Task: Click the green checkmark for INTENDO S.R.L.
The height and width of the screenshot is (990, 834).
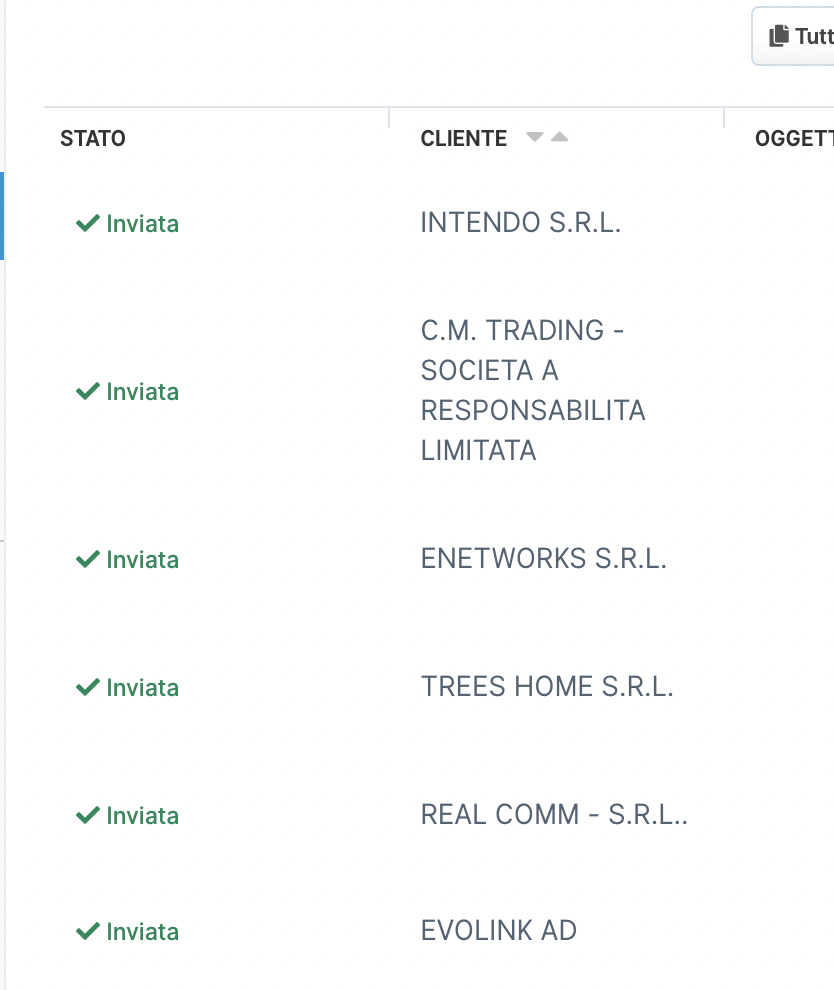Action: coord(88,223)
